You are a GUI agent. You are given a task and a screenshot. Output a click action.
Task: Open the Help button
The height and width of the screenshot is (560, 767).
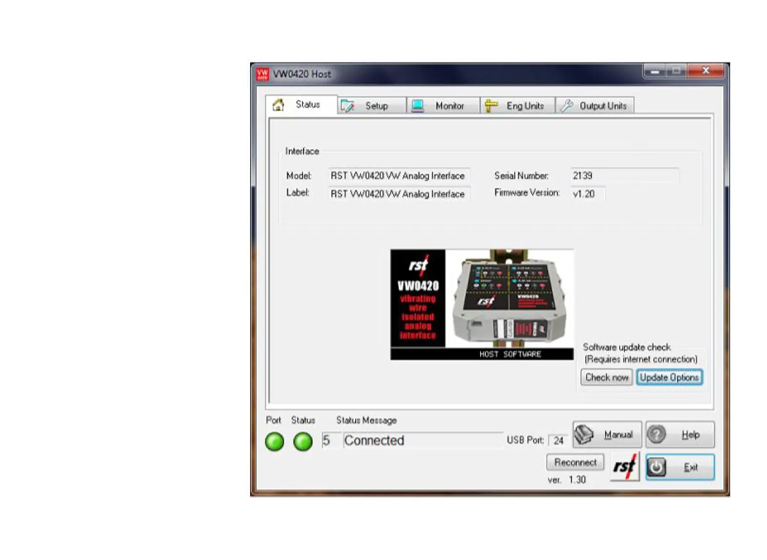[680, 434]
